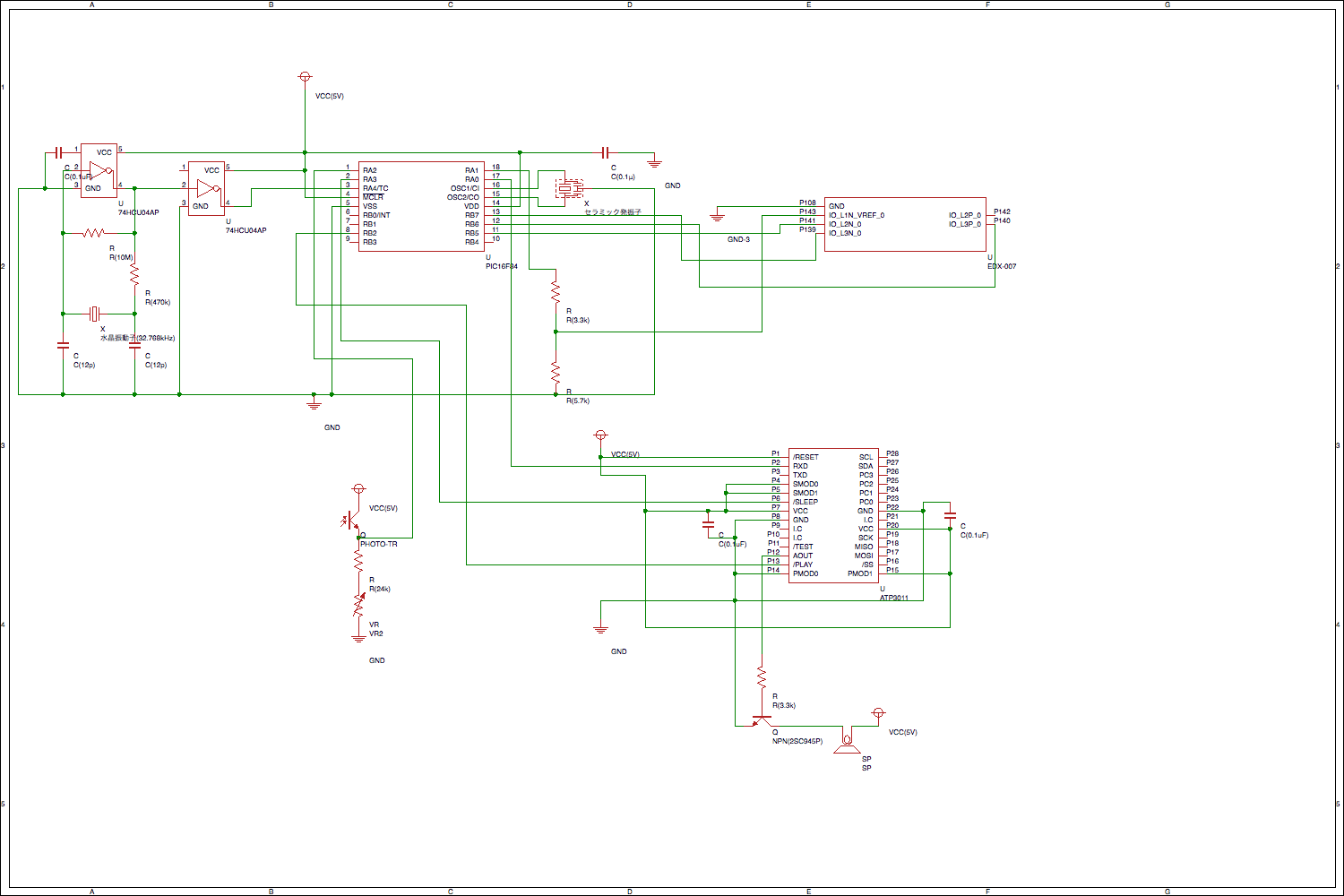Screen dimensions: 1344x896
Task: Click the /RESET pin label on ATP3011
Action: coord(806,457)
